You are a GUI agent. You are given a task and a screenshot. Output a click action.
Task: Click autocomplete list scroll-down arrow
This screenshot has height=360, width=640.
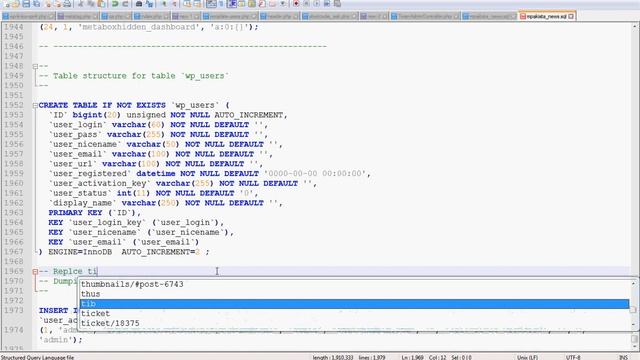pyautogui.click(x=633, y=325)
